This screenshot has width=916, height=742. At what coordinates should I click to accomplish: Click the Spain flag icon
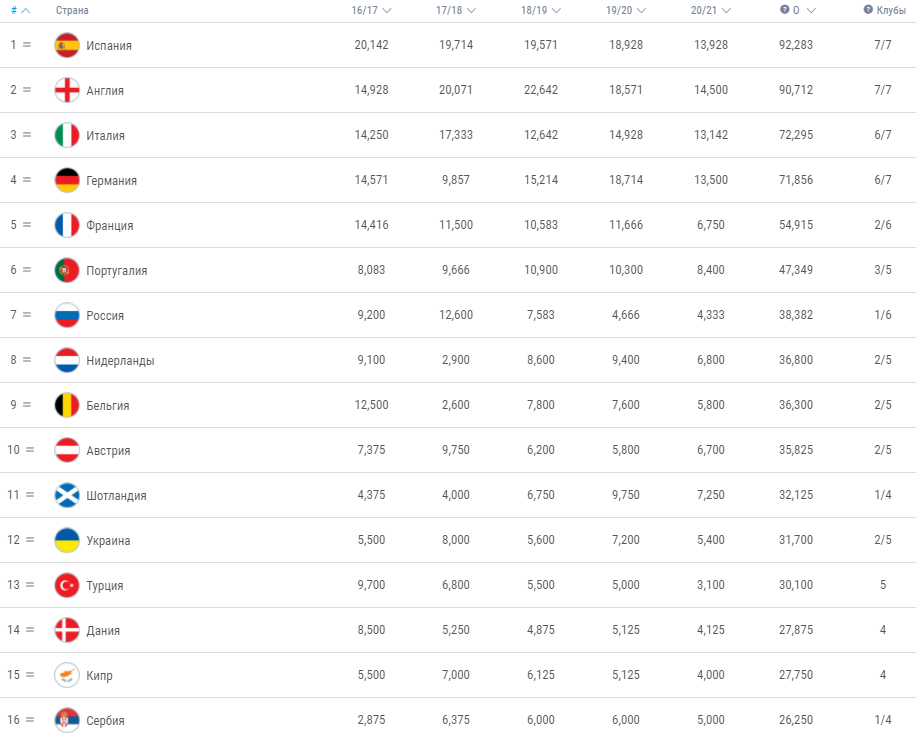coord(67,45)
